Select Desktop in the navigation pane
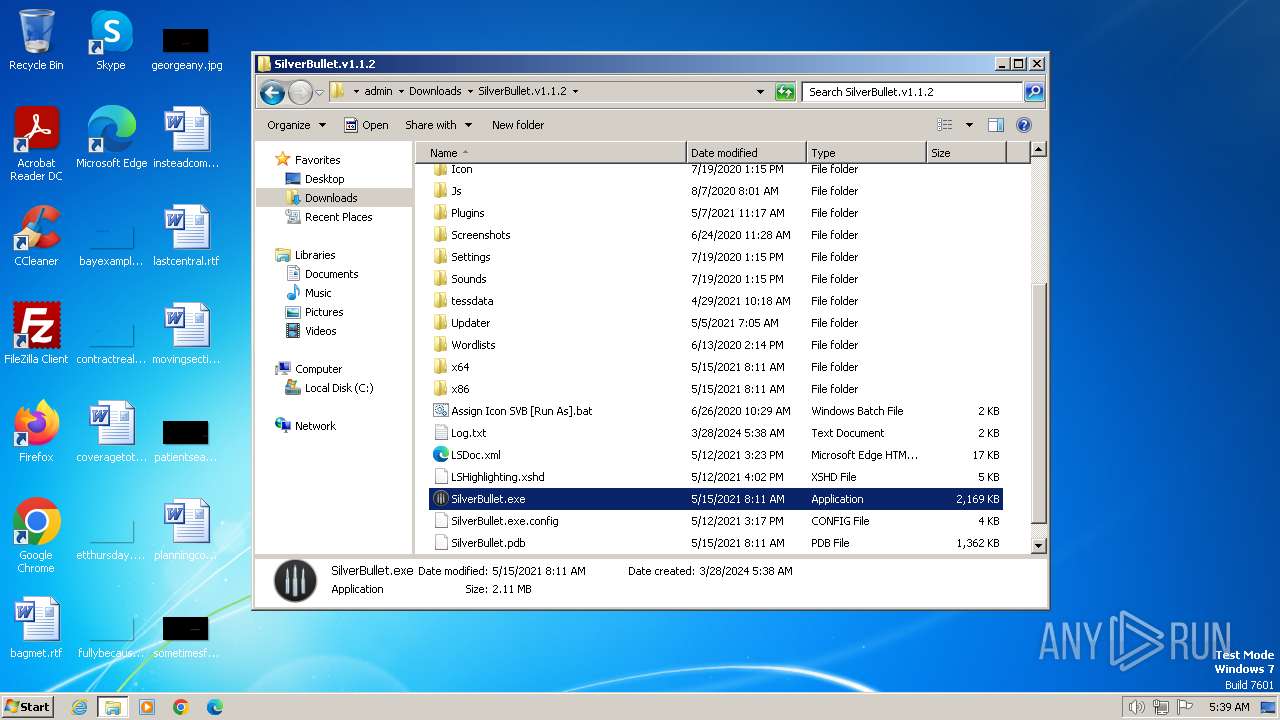Screen dimensions: 1280x720 click(324, 179)
